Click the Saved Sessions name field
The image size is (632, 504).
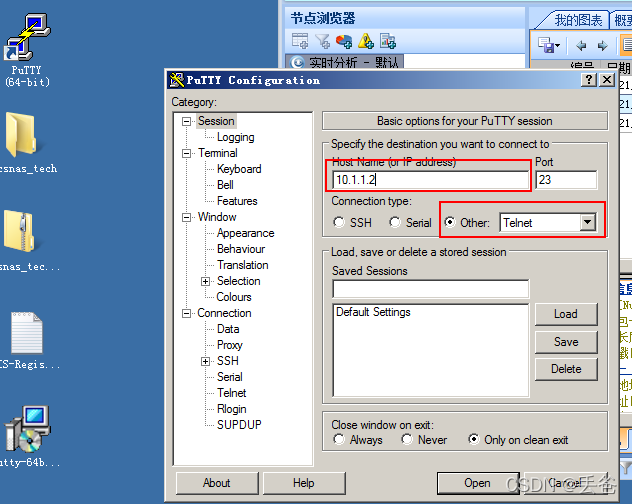tap(430, 289)
